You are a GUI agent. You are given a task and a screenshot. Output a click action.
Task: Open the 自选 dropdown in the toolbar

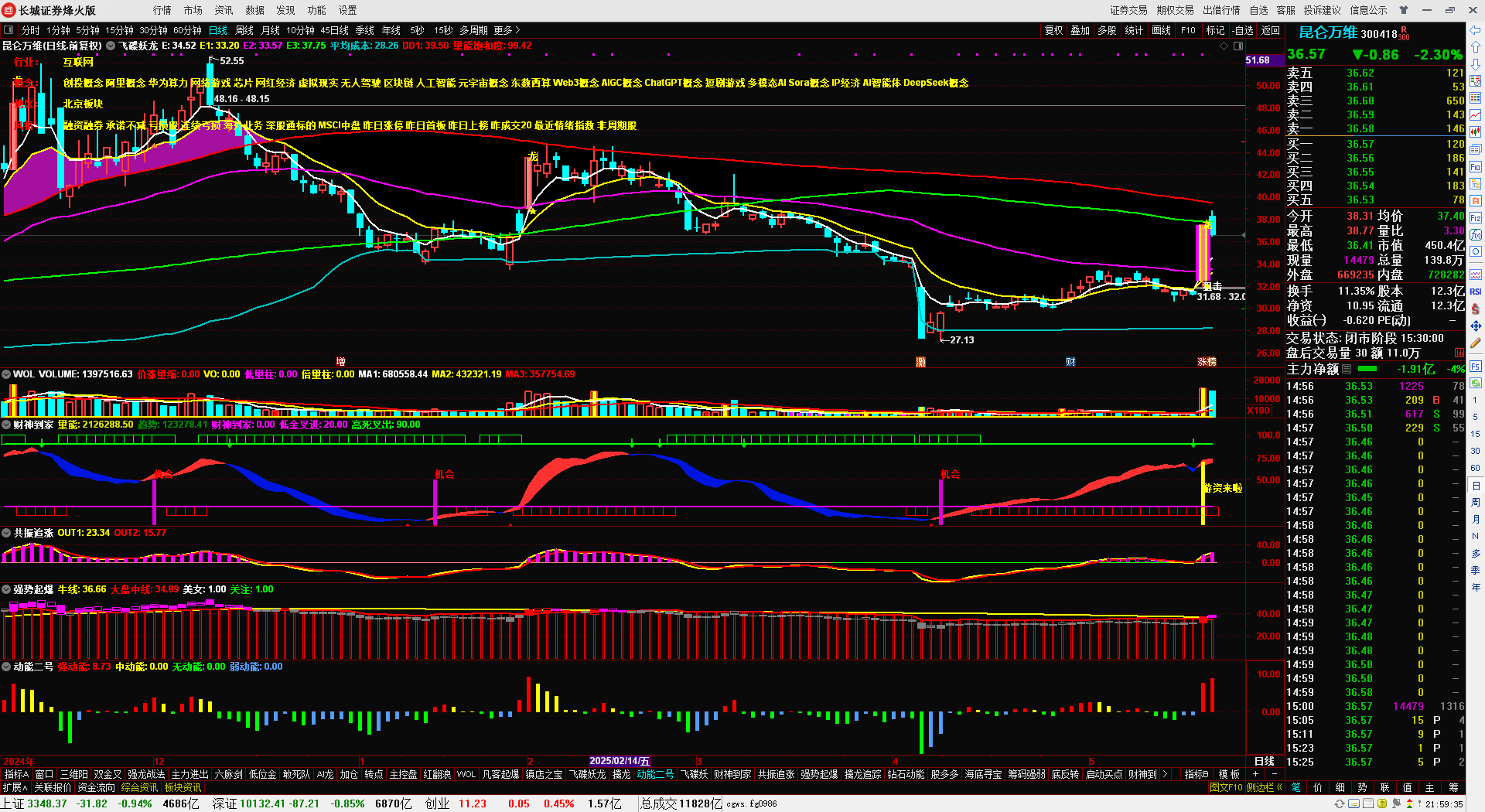(1244, 30)
